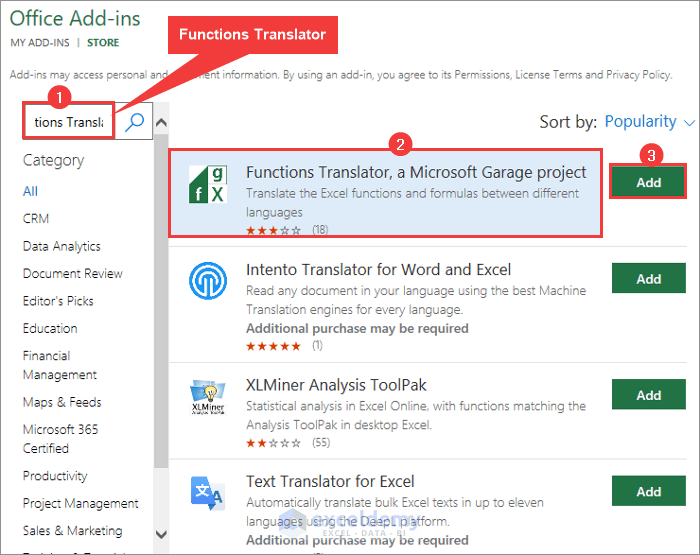Click the Functions Translator star rating
This screenshot has height=555, width=700.
point(273,230)
